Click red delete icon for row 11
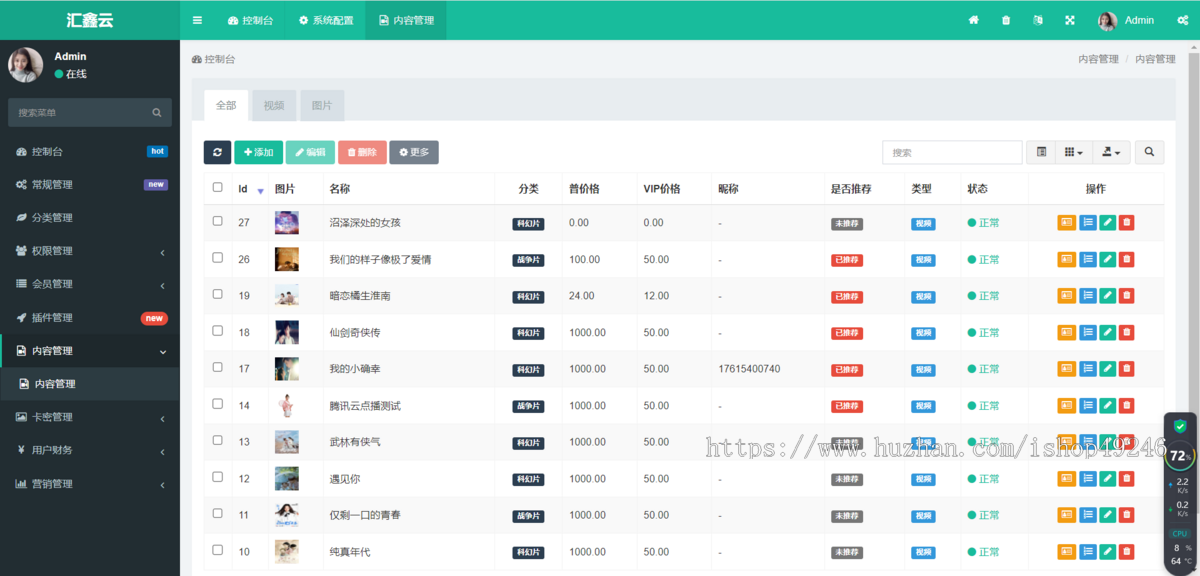Screen dimensions: 1200x576 pyautogui.click(x=1127, y=515)
